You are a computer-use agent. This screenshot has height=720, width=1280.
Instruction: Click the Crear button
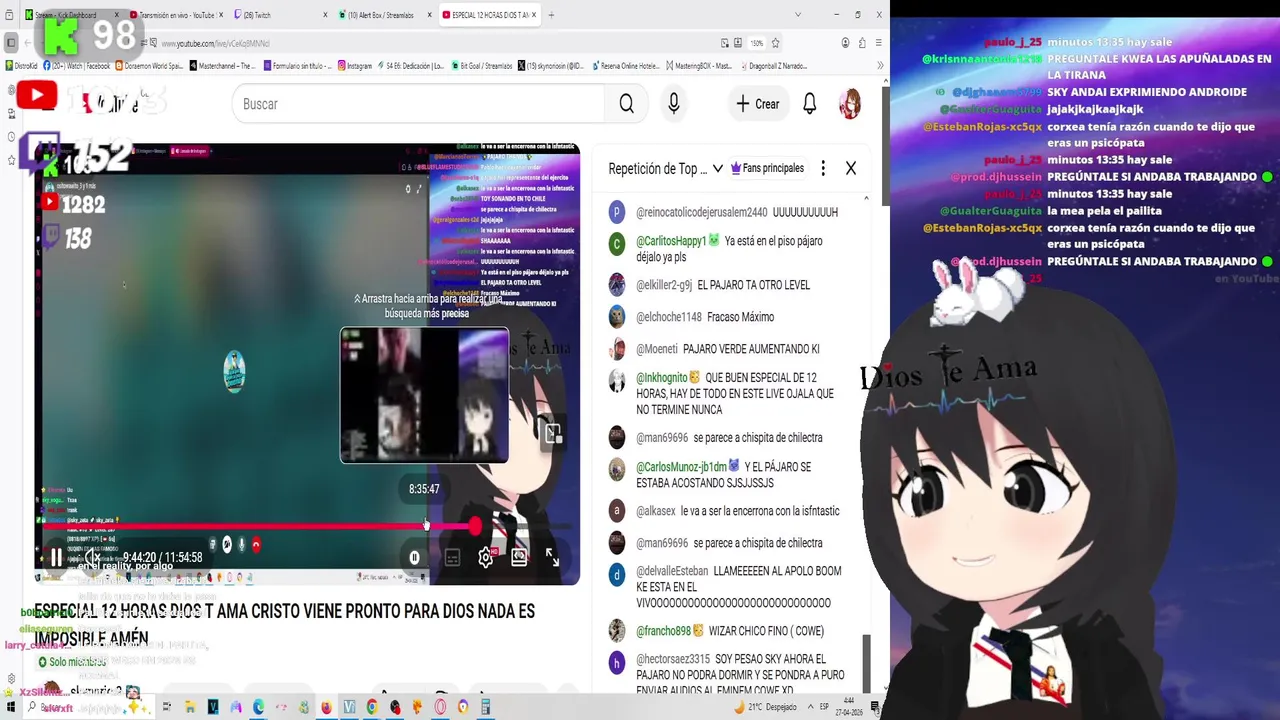pos(757,104)
